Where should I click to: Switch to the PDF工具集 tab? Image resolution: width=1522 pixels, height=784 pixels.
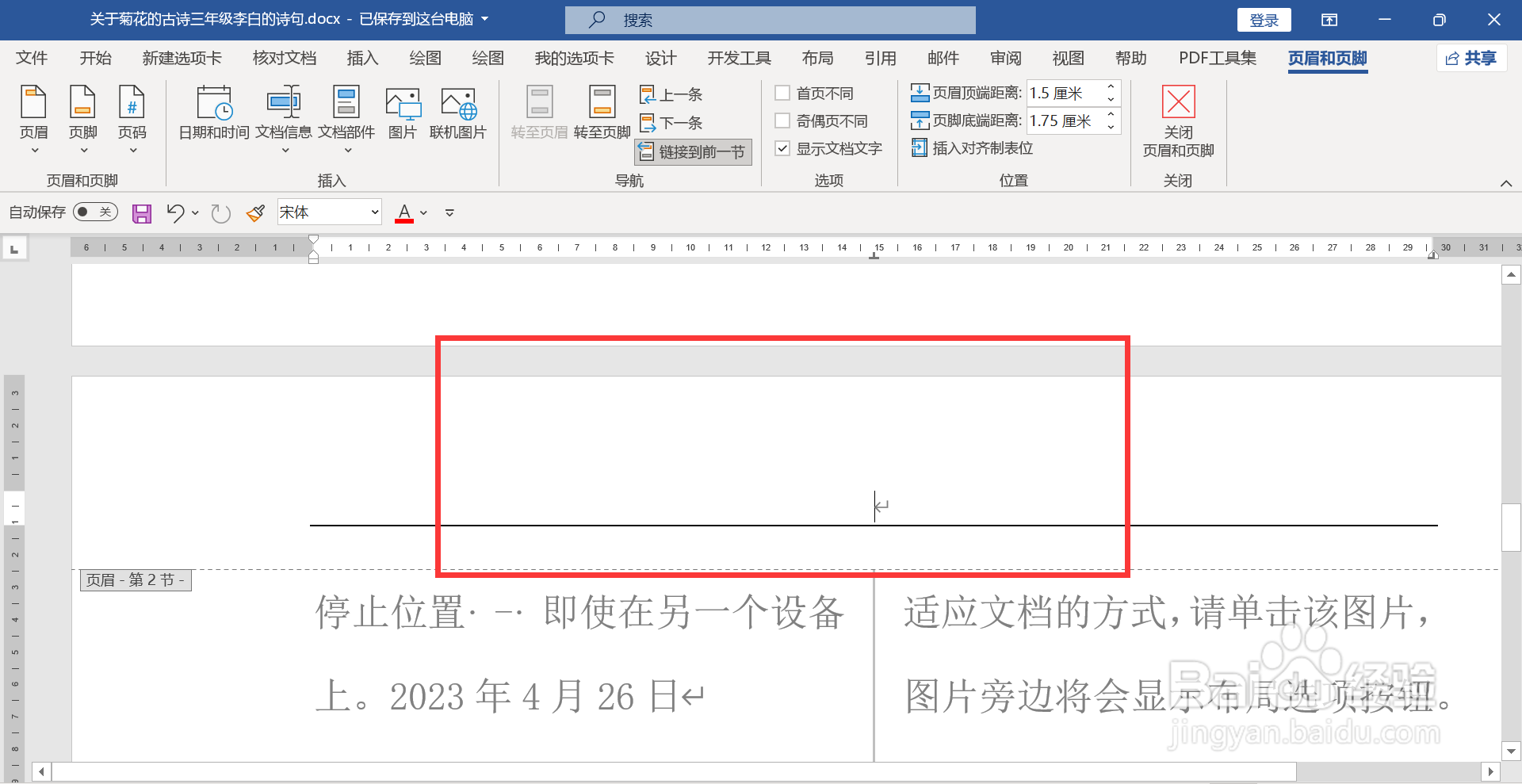[x=1218, y=58]
